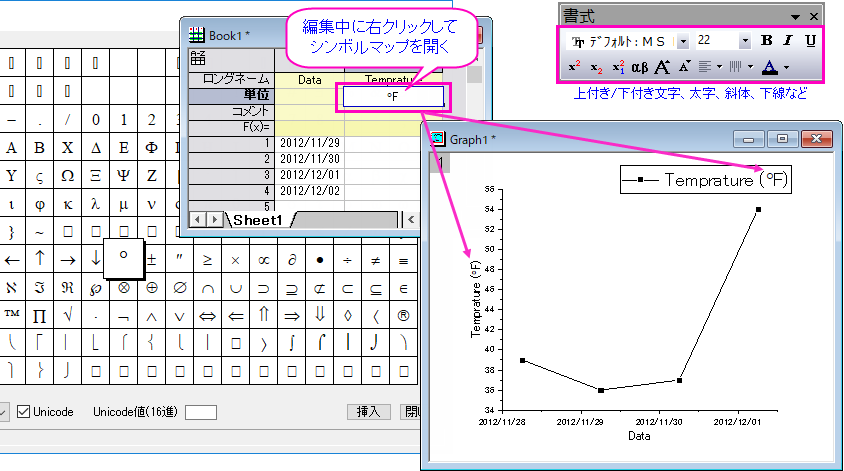The width and height of the screenshot is (844, 471).
Task: Click the 挿入 button
Action: tap(368, 412)
